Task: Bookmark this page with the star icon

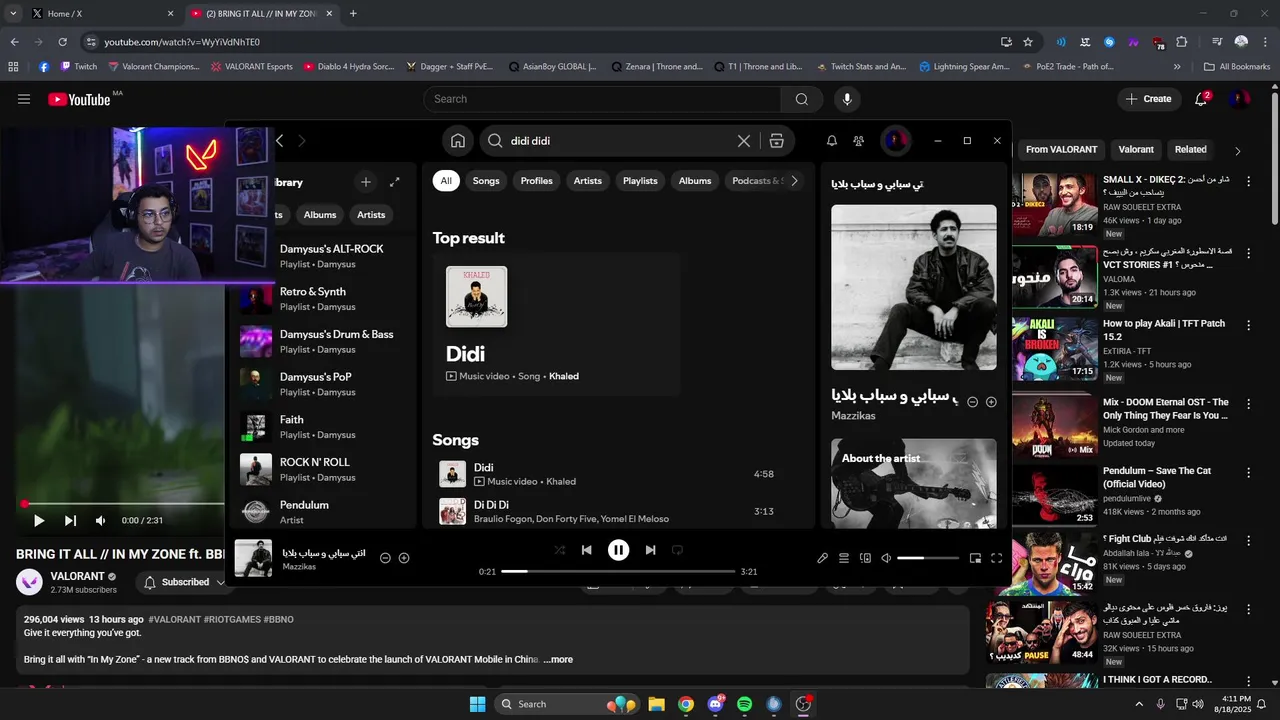Action: click(1028, 42)
